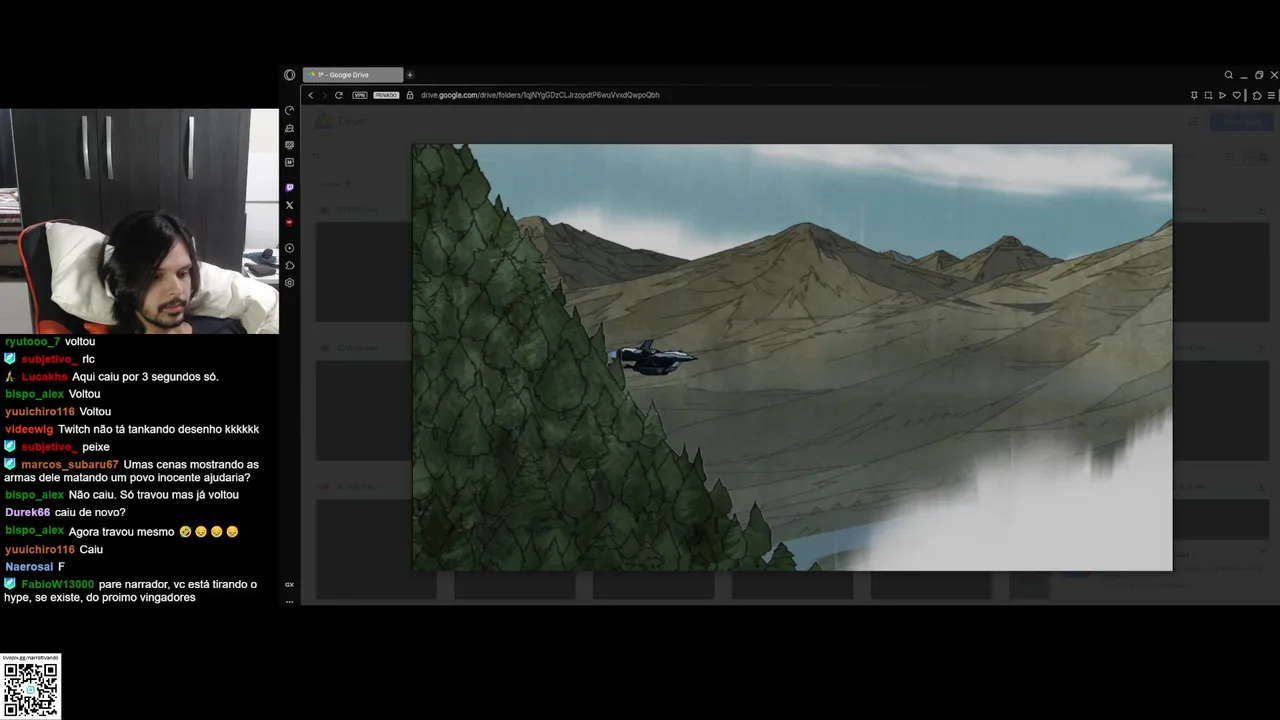Add page to bookmarks with heart icon
The image size is (1280, 720).
click(1237, 95)
